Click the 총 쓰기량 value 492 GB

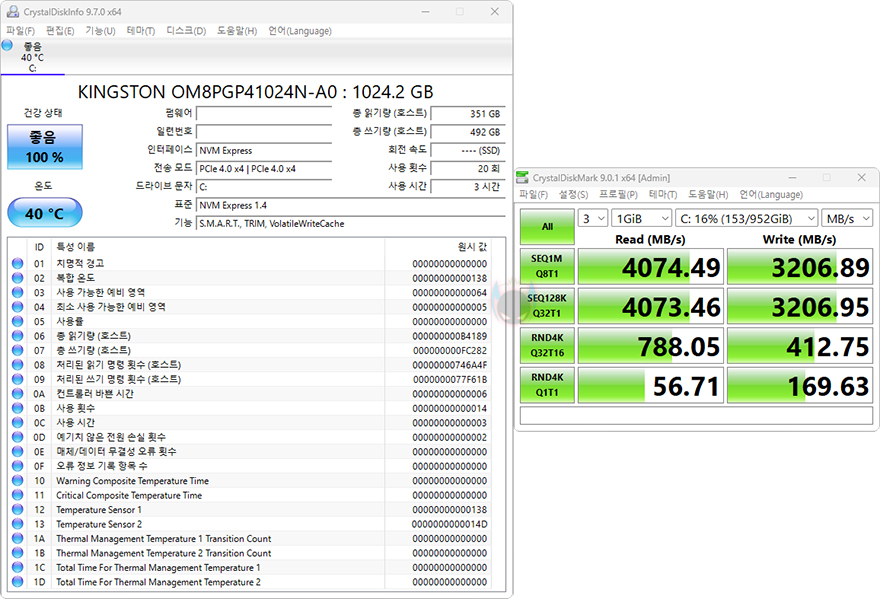[468, 132]
